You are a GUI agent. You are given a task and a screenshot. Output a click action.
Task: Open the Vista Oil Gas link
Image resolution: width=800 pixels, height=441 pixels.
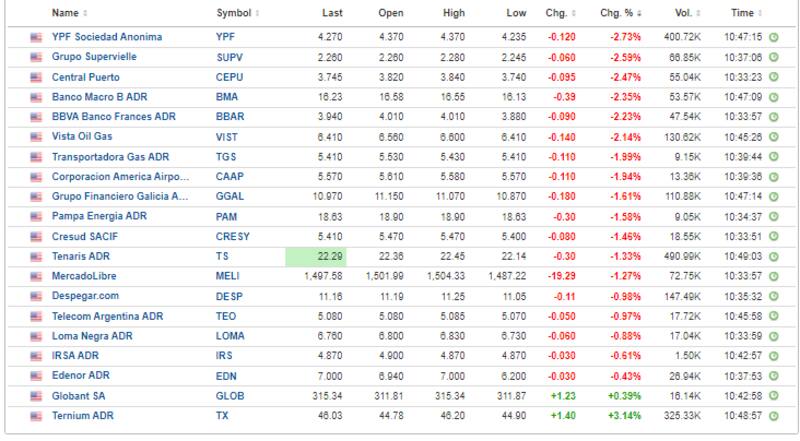coord(83,137)
